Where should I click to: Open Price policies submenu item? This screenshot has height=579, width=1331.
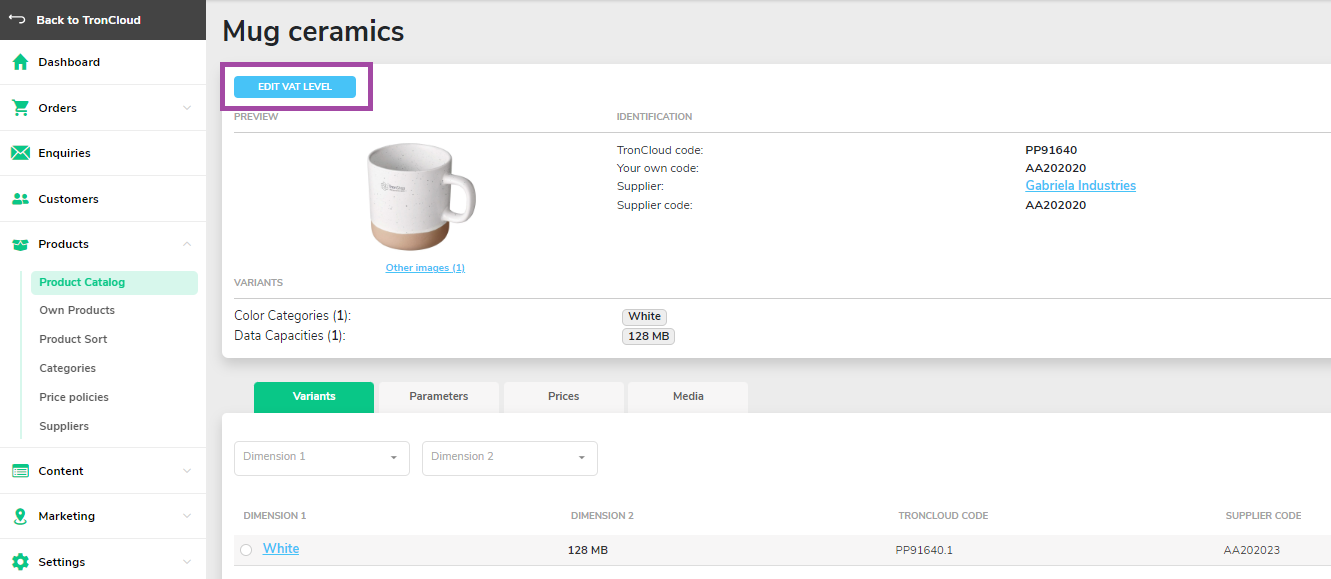(x=74, y=397)
